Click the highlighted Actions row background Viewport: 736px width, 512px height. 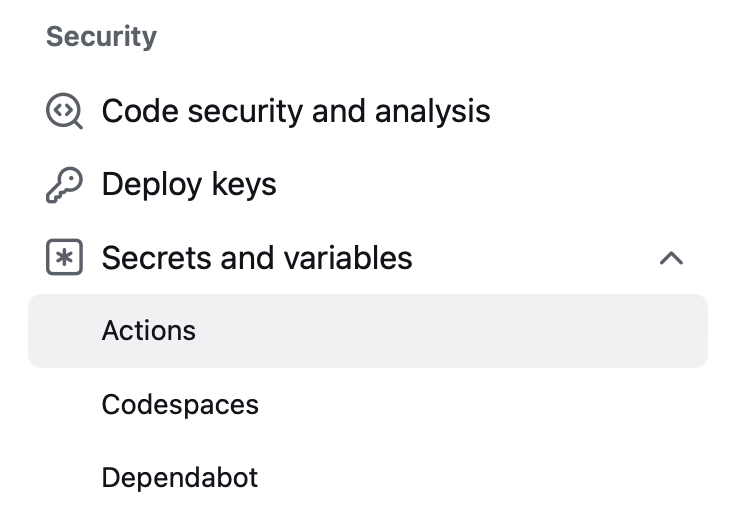[368, 331]
